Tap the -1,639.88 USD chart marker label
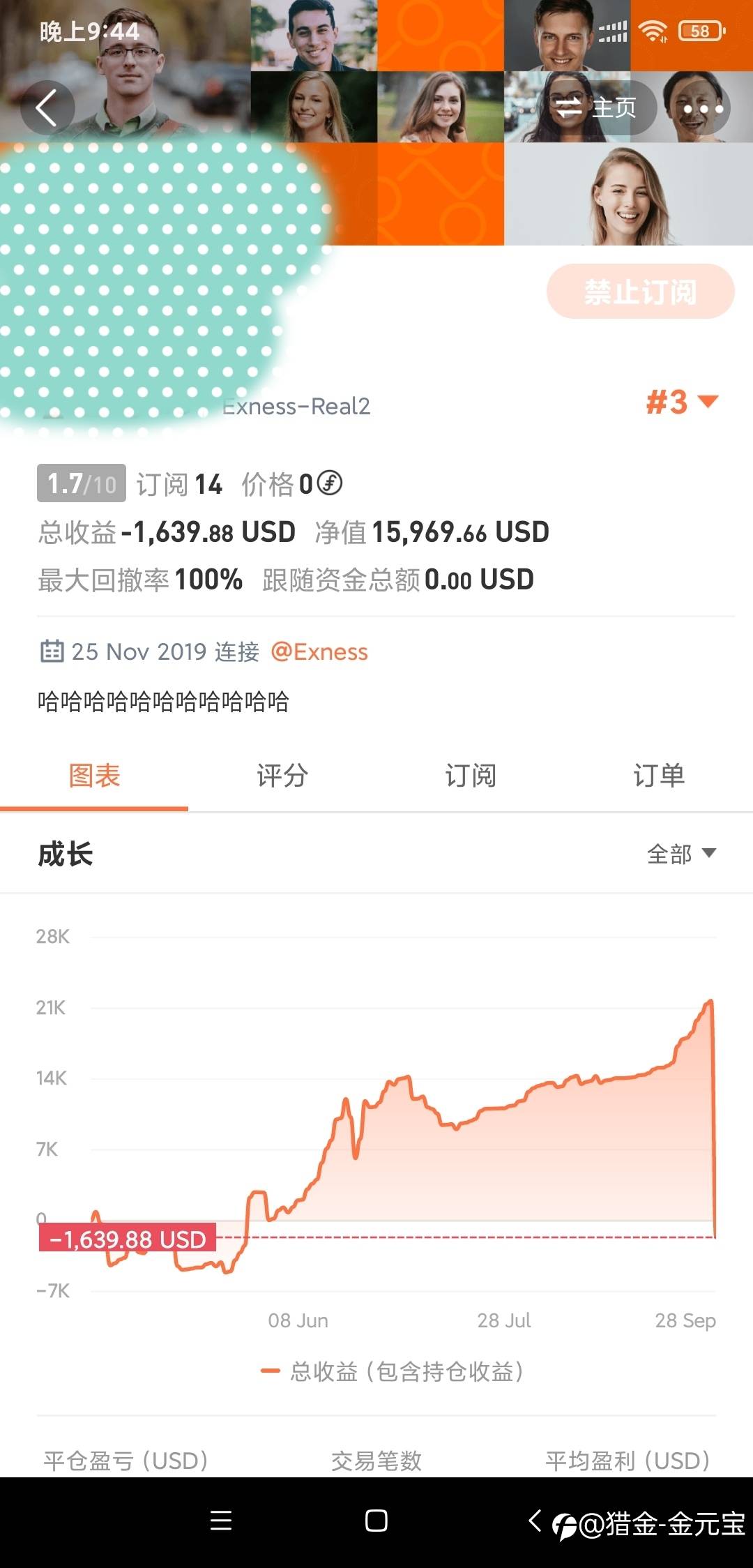The image size is (753, 1568). click(128, 1239)
